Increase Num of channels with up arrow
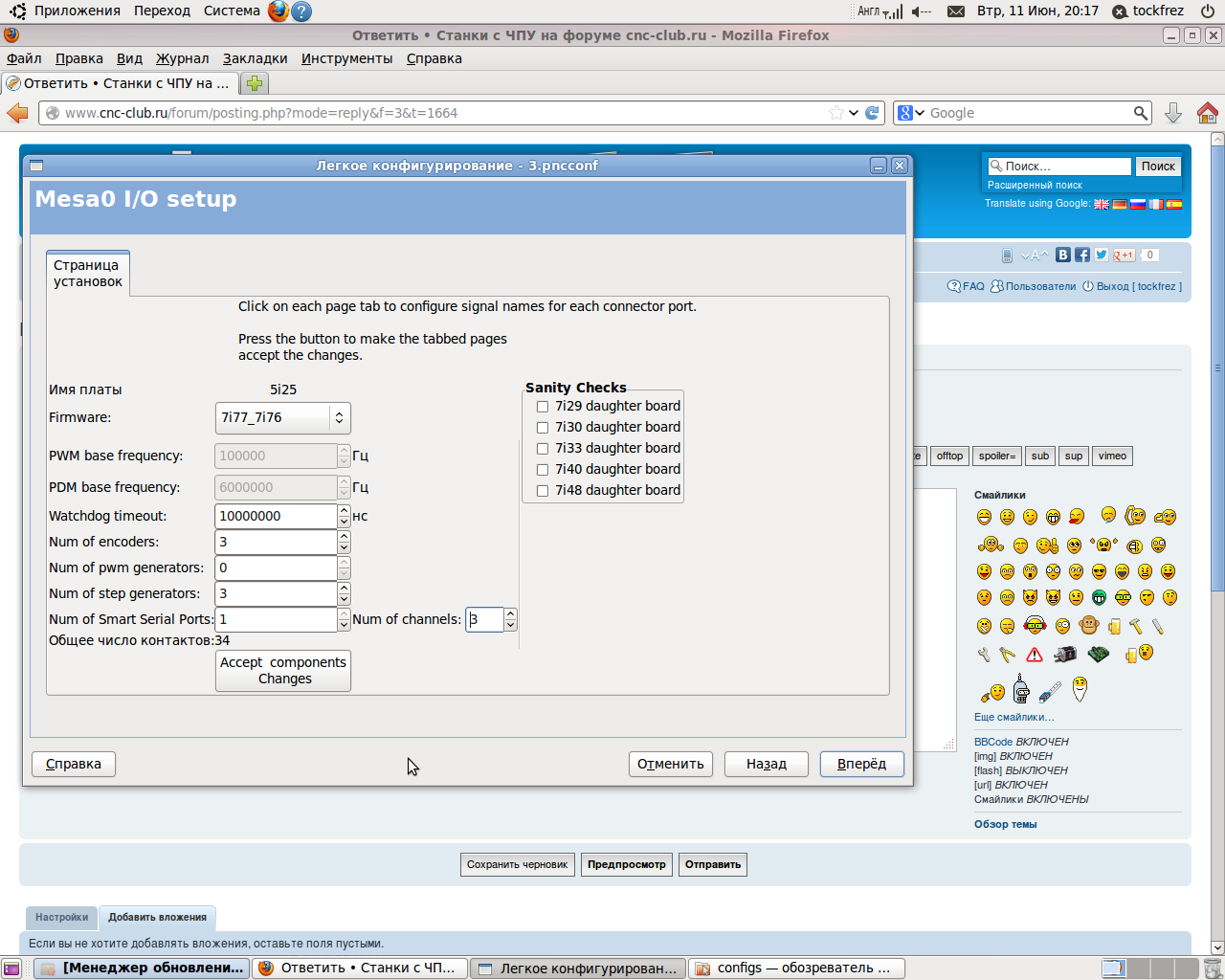1225x980 pixels. coord(511,613)
